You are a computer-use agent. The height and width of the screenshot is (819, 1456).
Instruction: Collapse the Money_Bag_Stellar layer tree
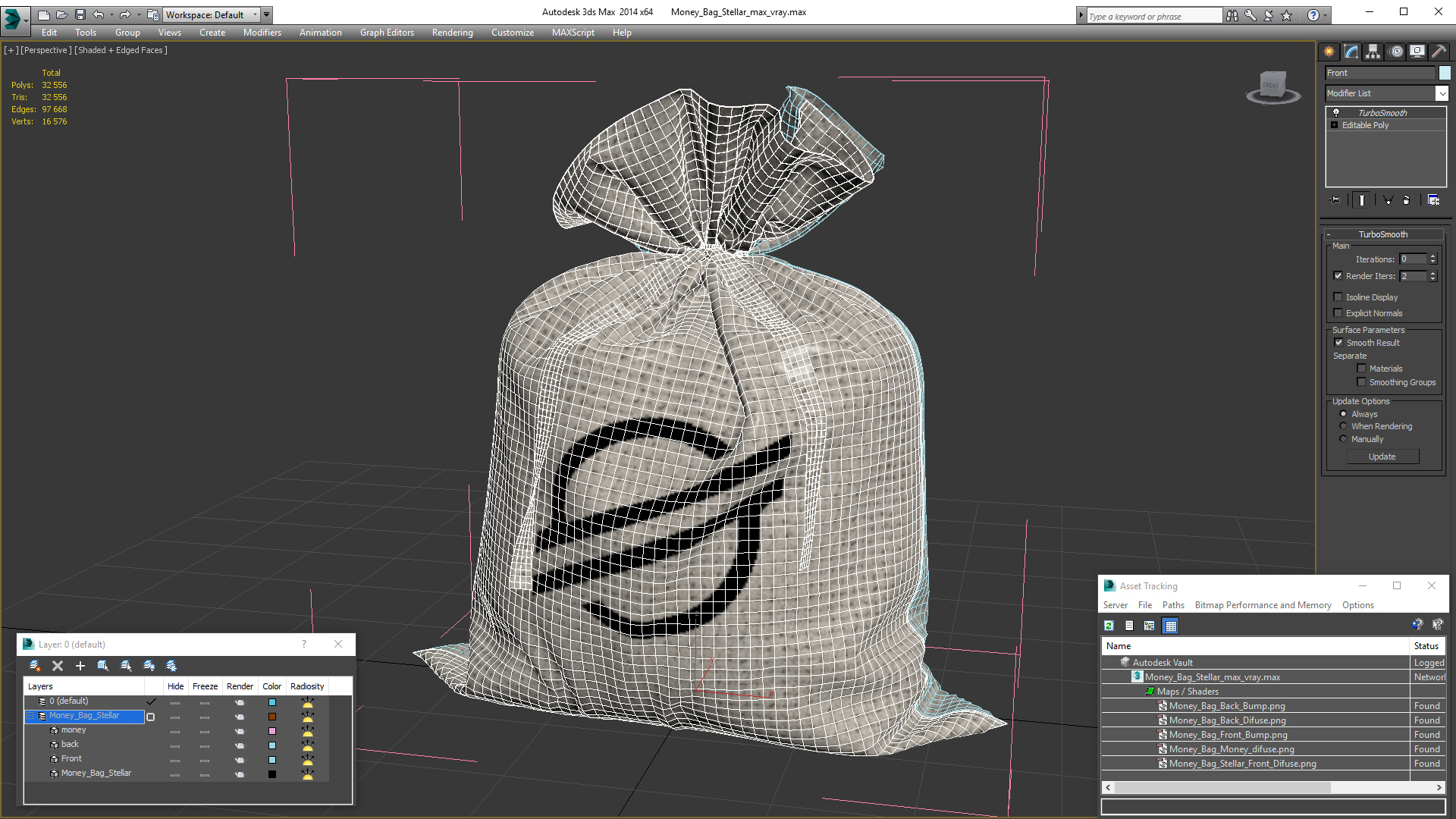click(31, 716)
